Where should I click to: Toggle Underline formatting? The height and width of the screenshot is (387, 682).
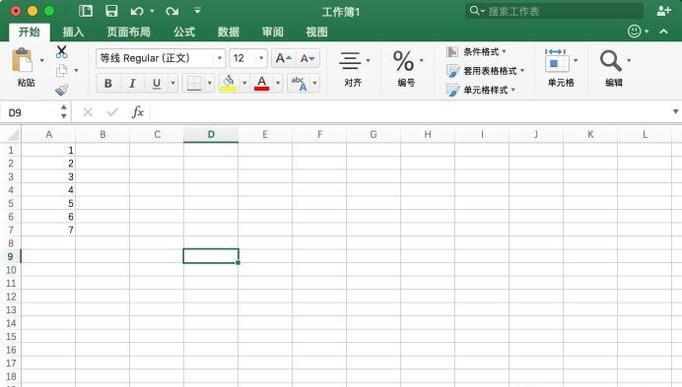157,83
